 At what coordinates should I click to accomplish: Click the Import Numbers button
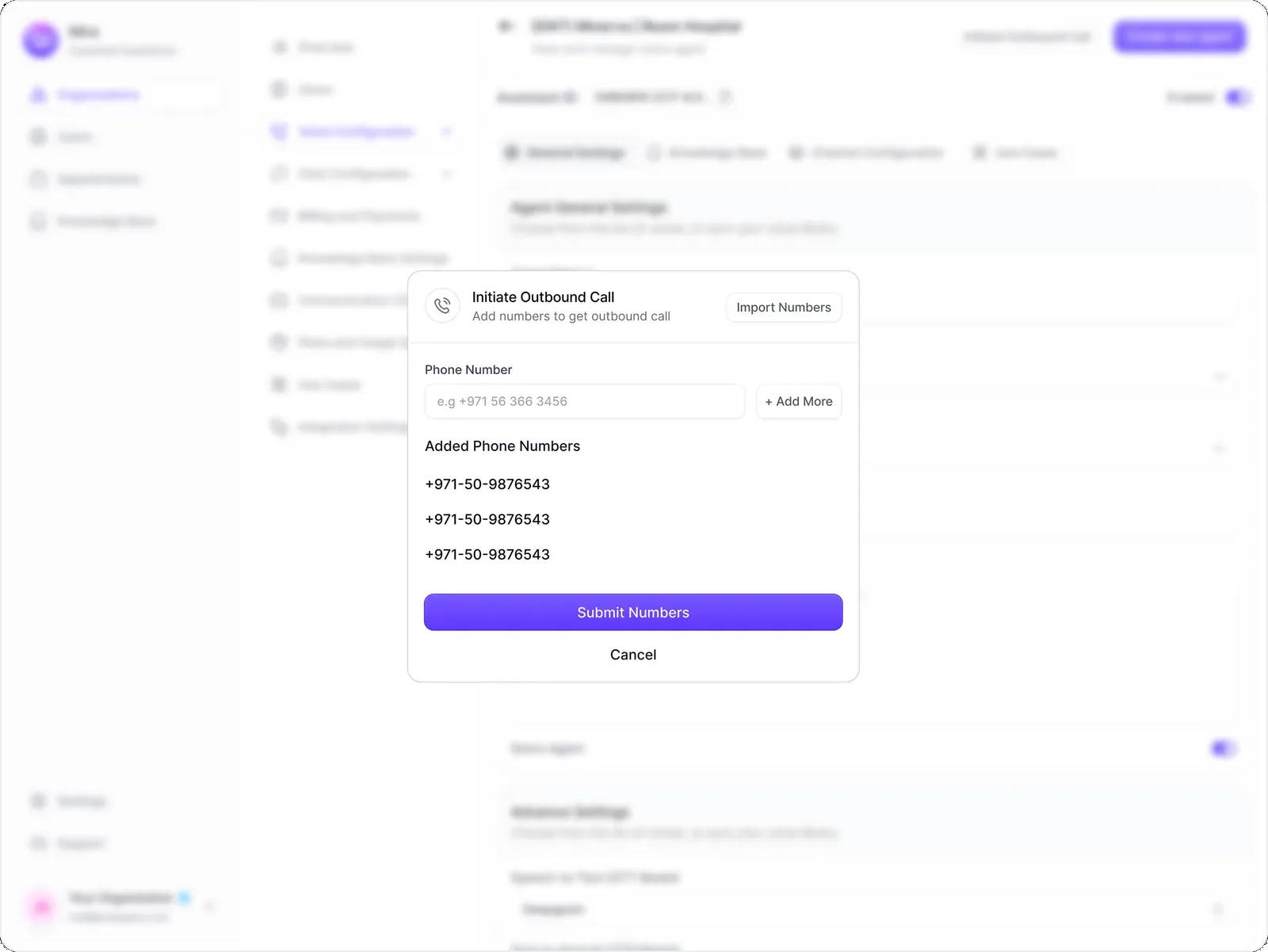point(784,308)
